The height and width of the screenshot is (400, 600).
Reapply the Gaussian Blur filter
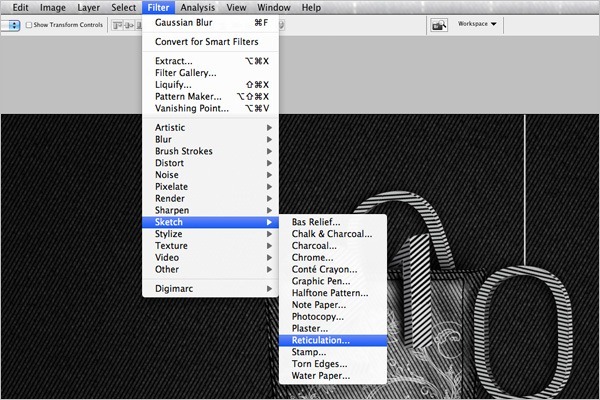pyautogui.click(x=210, y=23)
